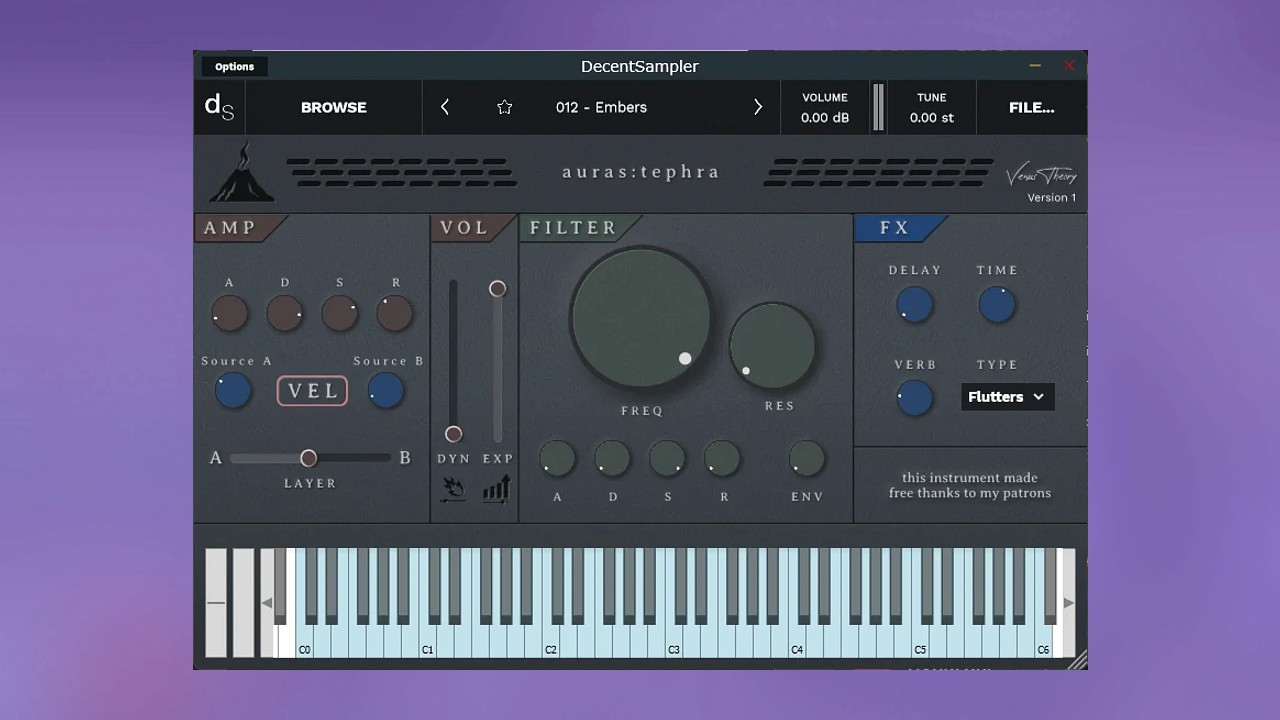Click the VOLUME 0.00 dB field
1280x720 pixels.
click(x=825, y=107)
